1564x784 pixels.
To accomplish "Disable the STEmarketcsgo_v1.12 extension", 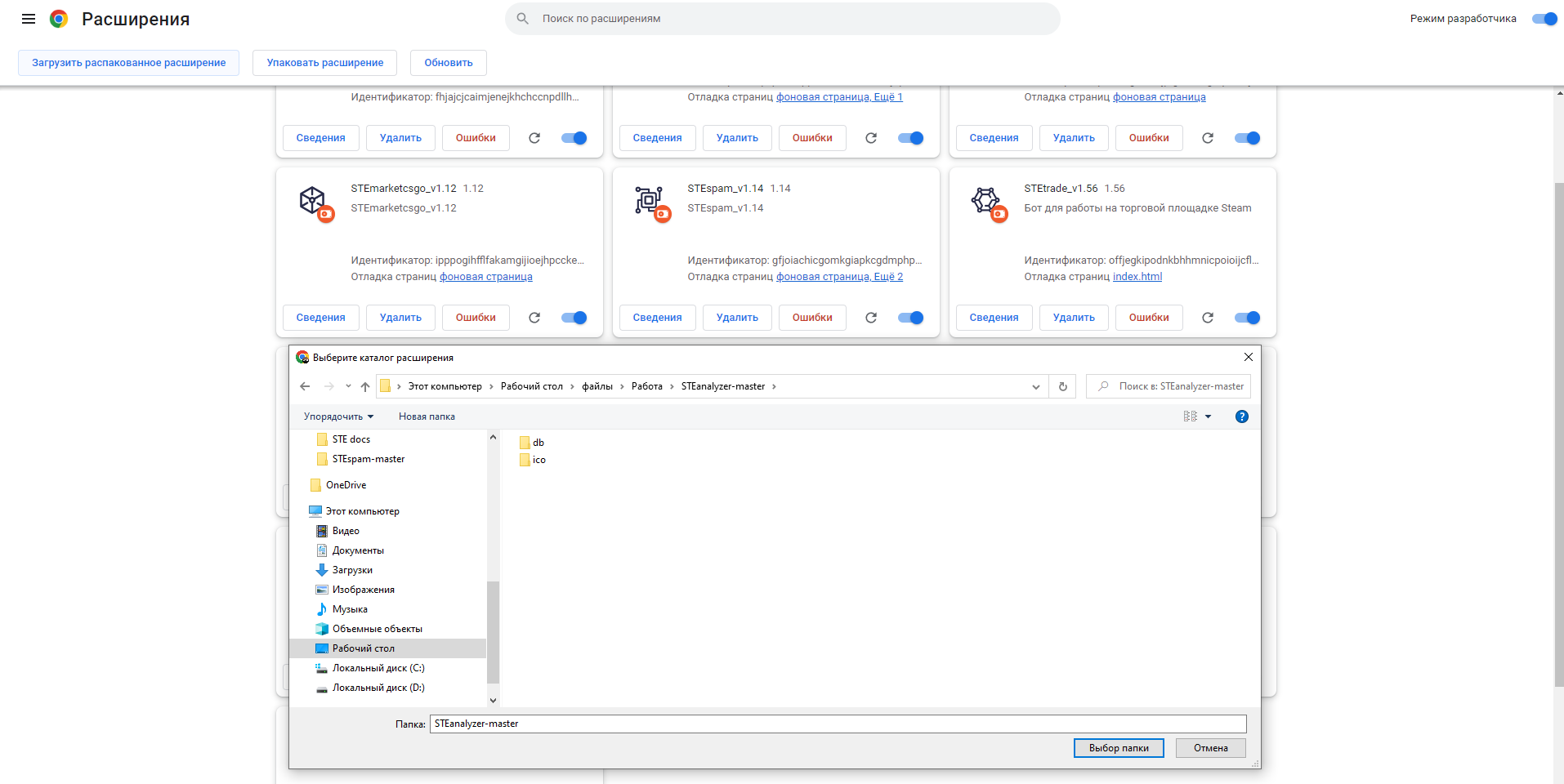I will tap(574, 318).
